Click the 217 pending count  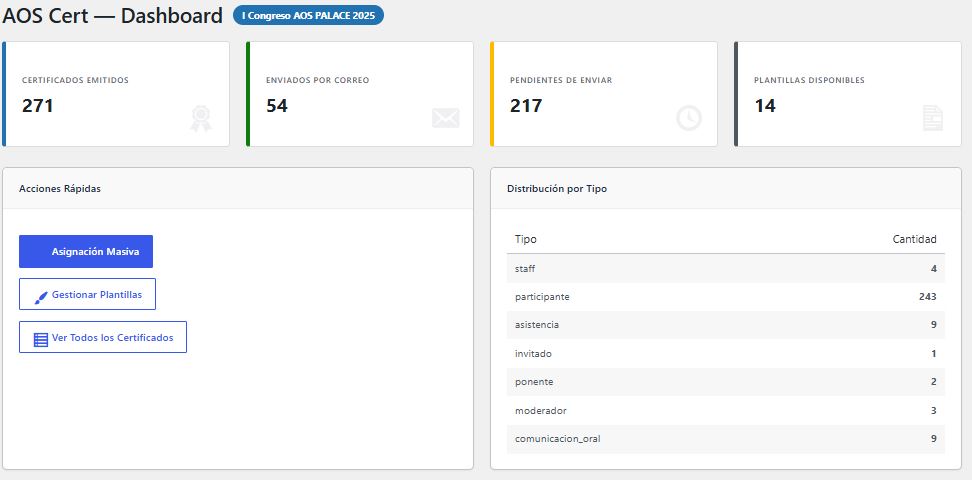tap(526, 106)
